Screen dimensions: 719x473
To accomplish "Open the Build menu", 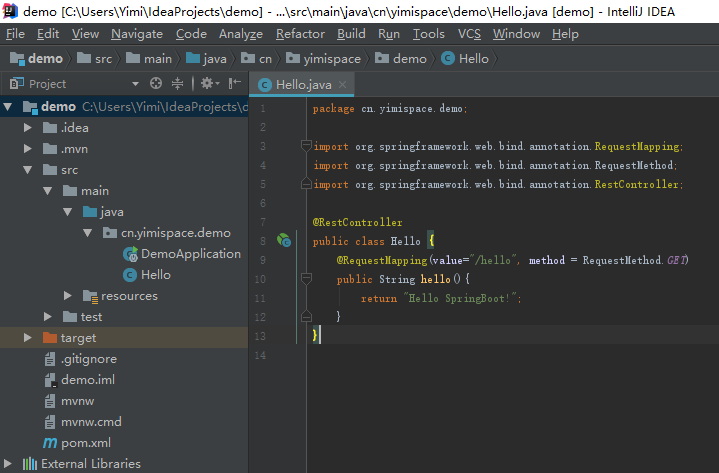I will [x=351, y=34].
